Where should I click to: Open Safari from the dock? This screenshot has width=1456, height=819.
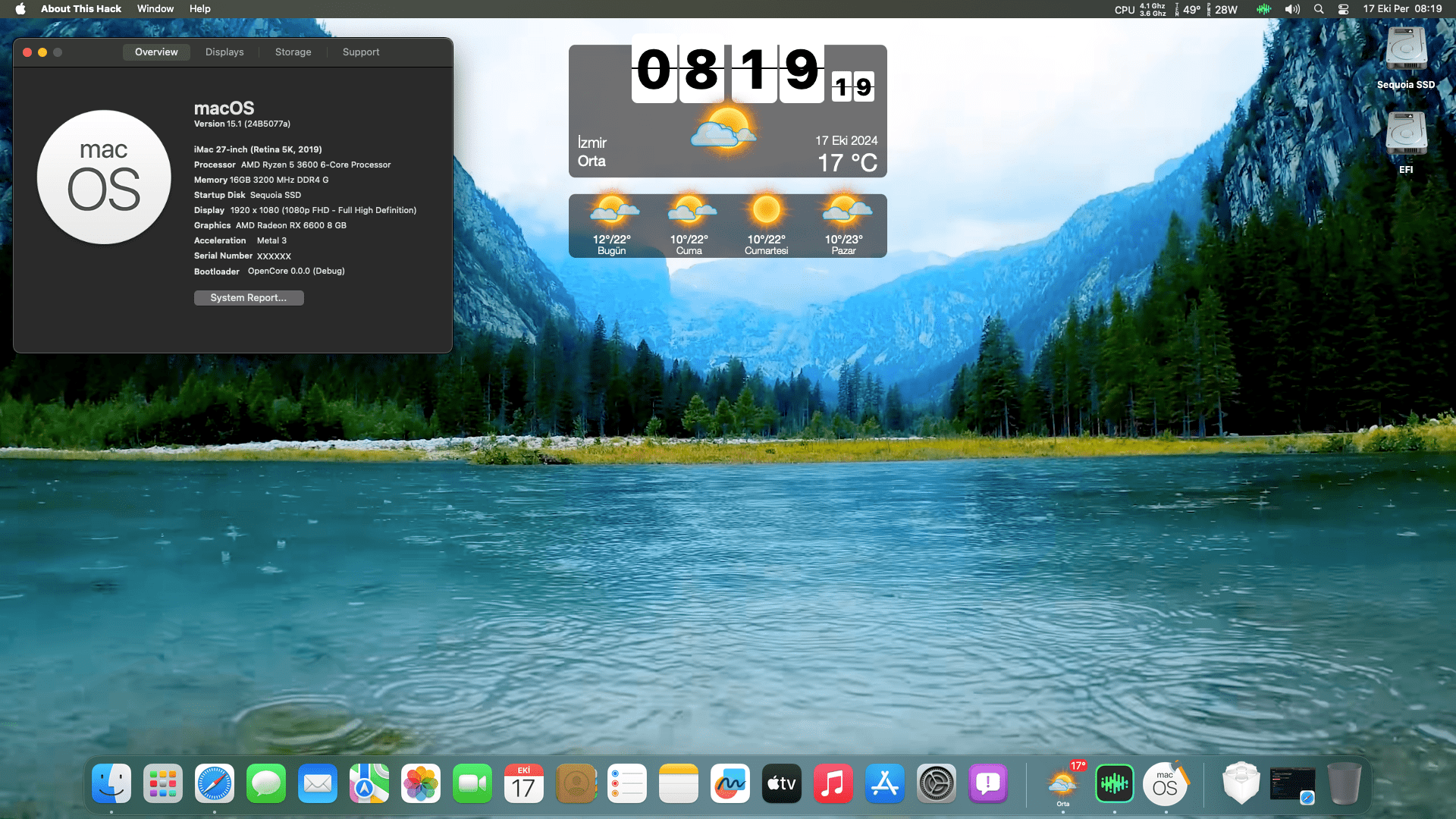pos(215,784)
